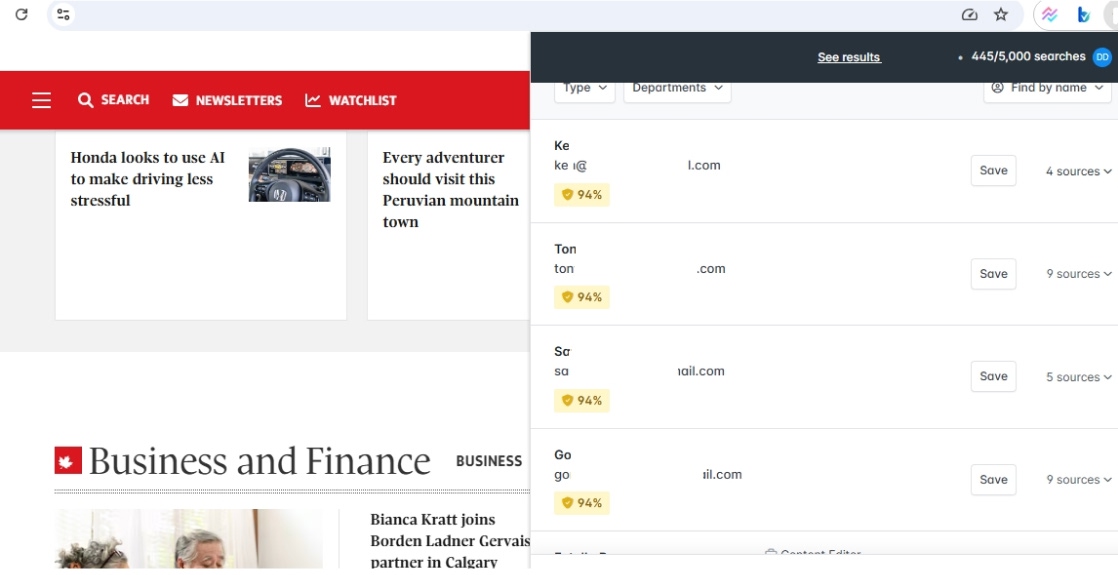Save the contact starting with Go

point(993,480)
